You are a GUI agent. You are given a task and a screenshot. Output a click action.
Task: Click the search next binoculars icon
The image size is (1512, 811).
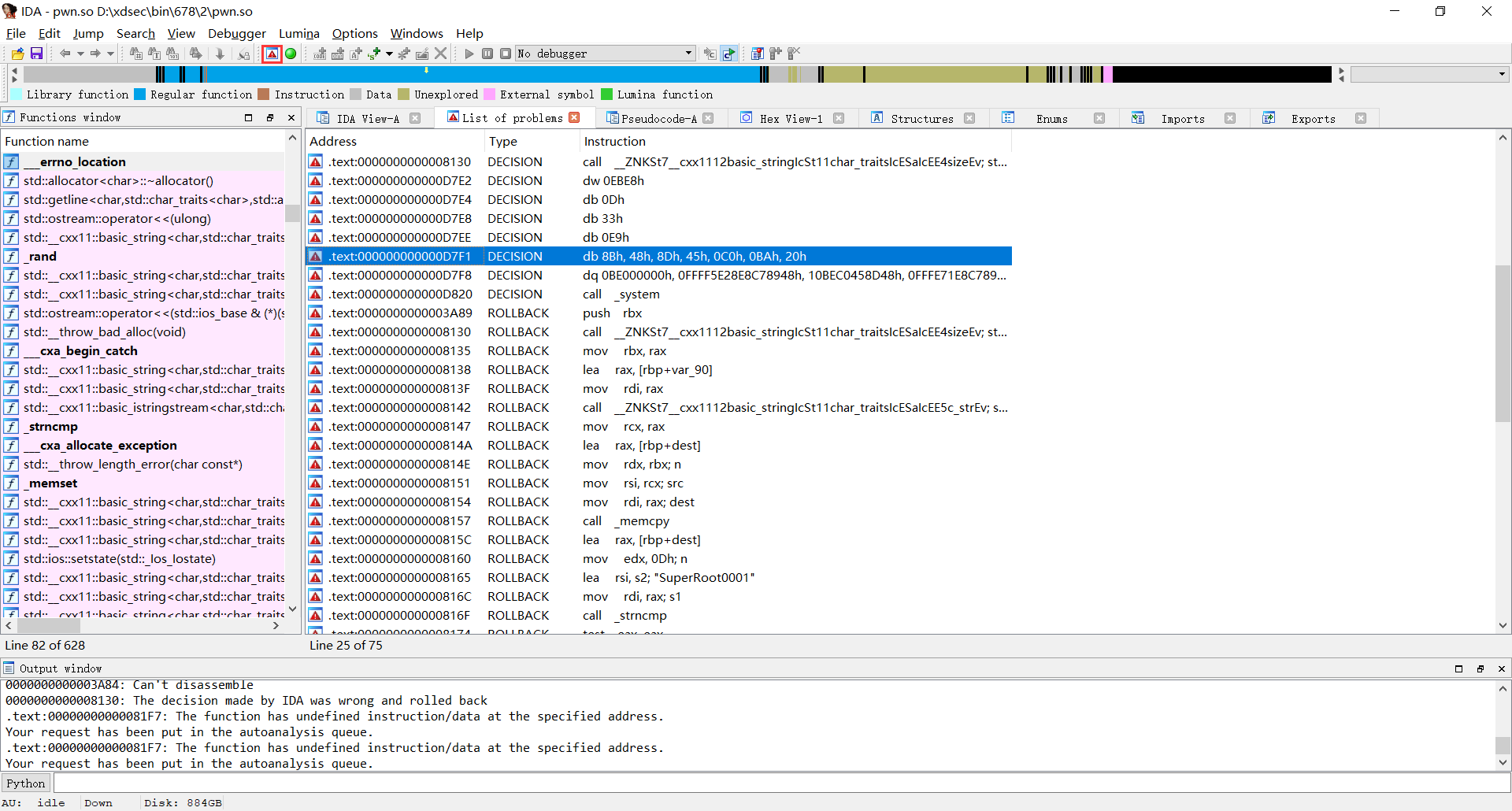point(195,54)
